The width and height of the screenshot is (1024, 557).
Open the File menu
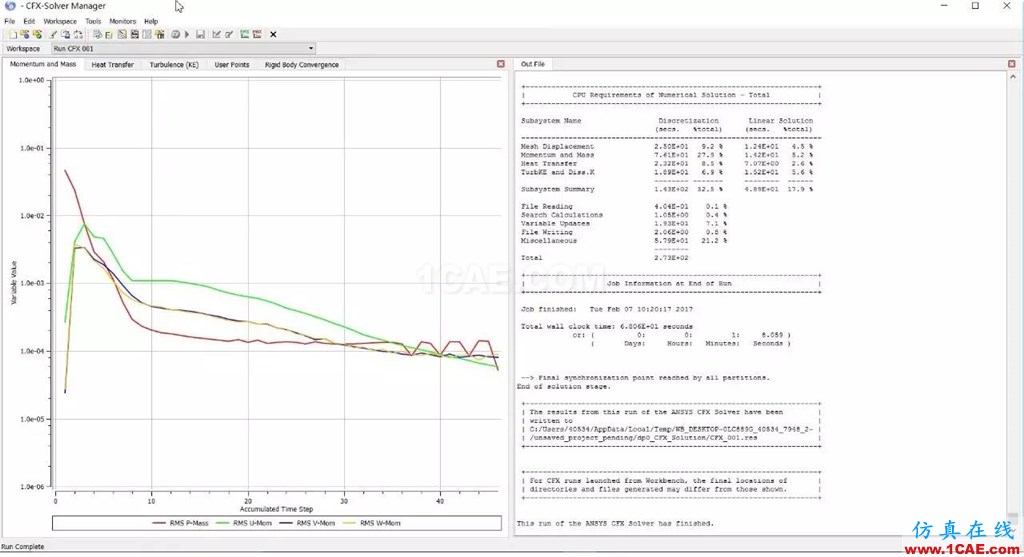[x=10, y=21]
